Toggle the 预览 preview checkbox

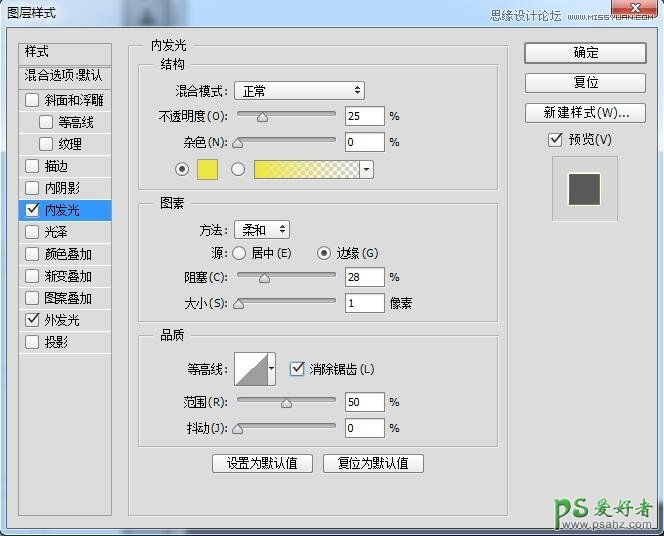tap(556, 140)
